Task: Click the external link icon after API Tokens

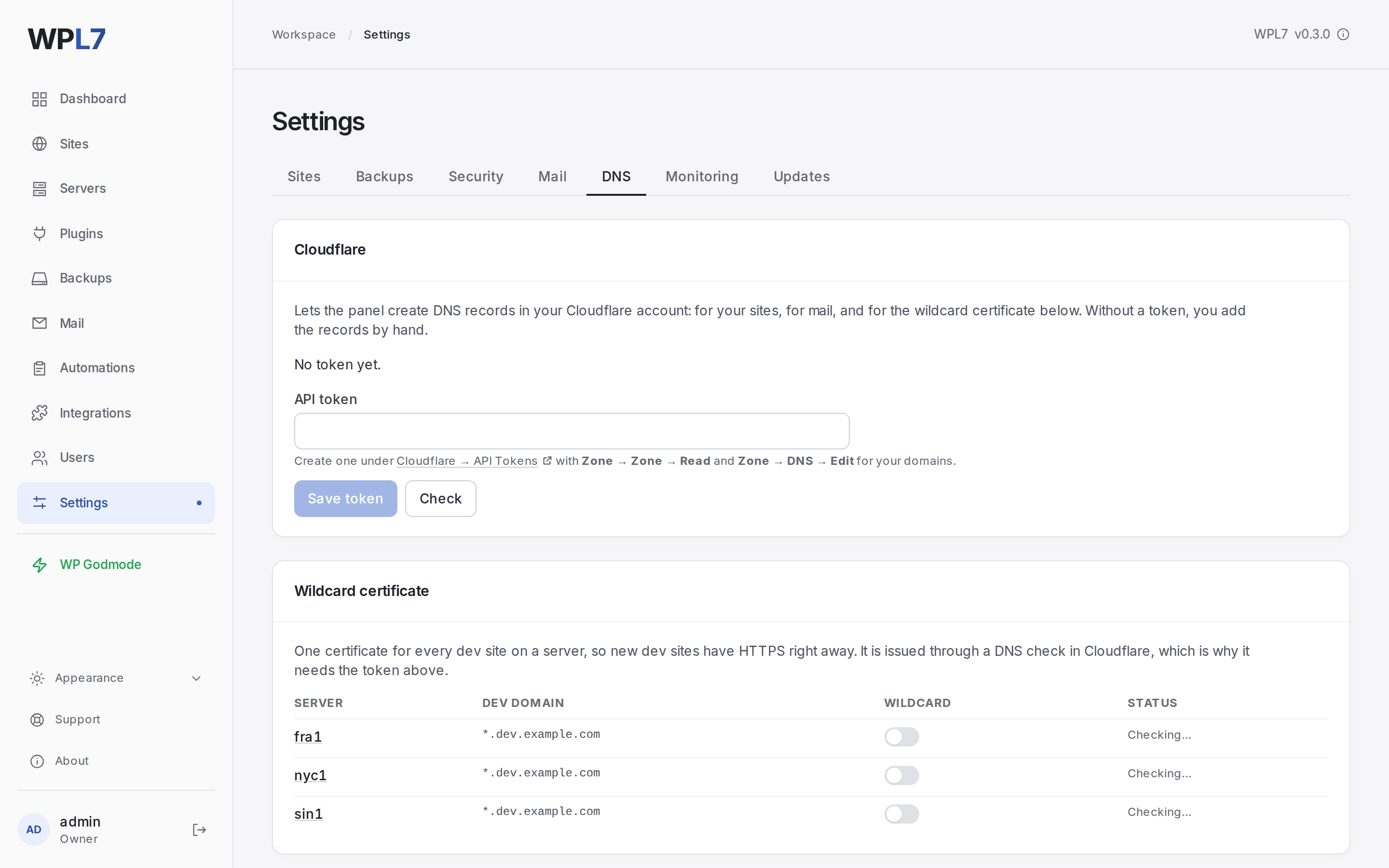Action: coord(547,461)
